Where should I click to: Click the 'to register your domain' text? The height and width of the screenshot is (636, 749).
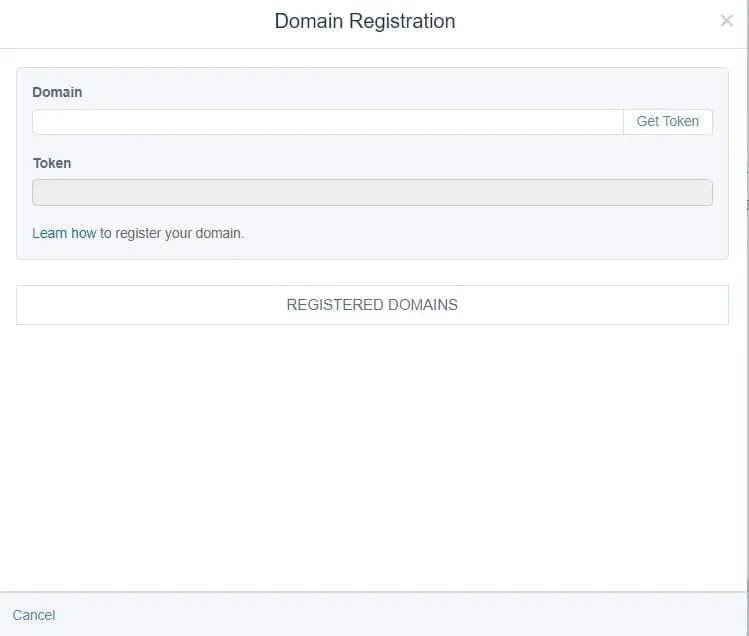click(171, 233)
